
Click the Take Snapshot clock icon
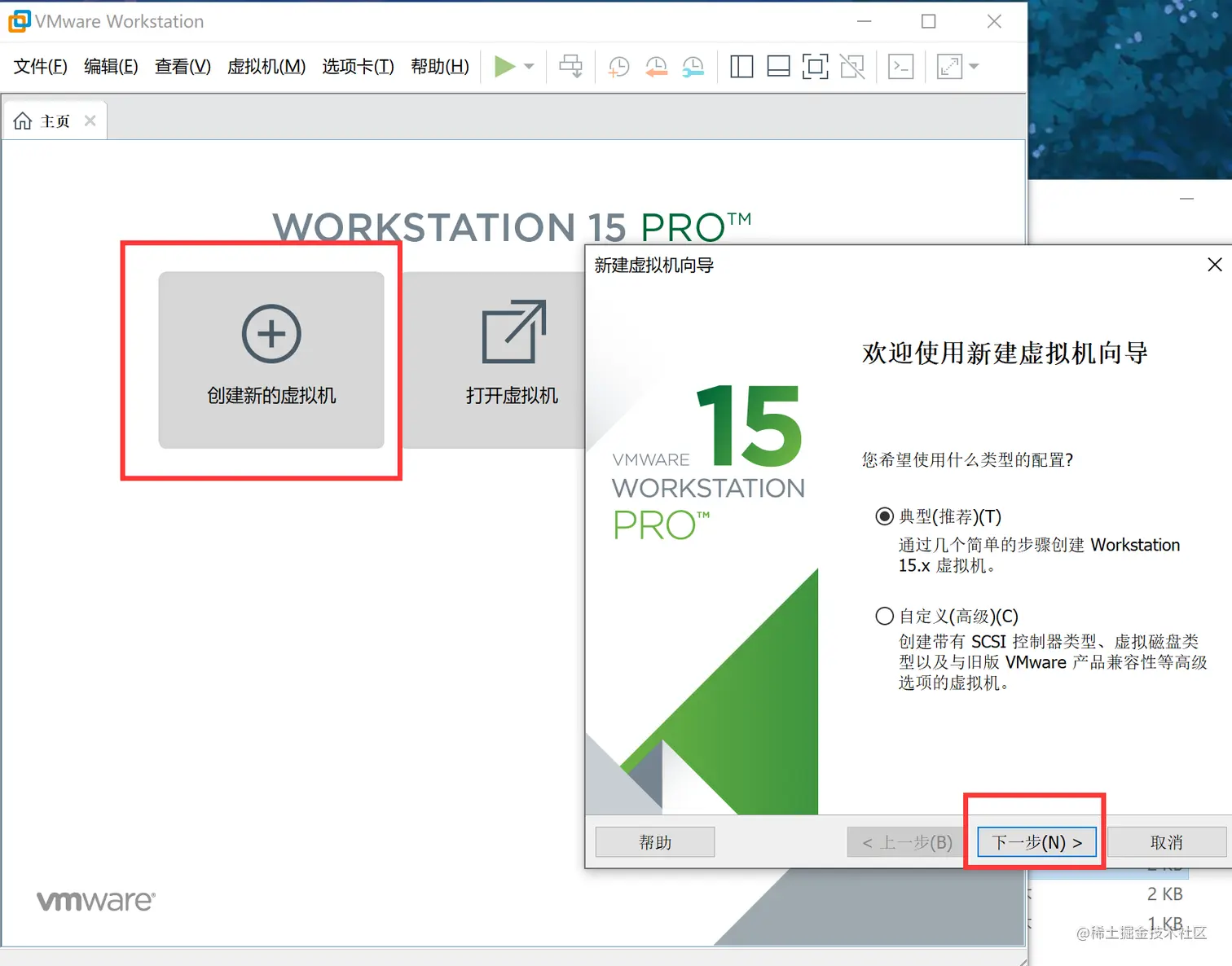click(619, 67)
